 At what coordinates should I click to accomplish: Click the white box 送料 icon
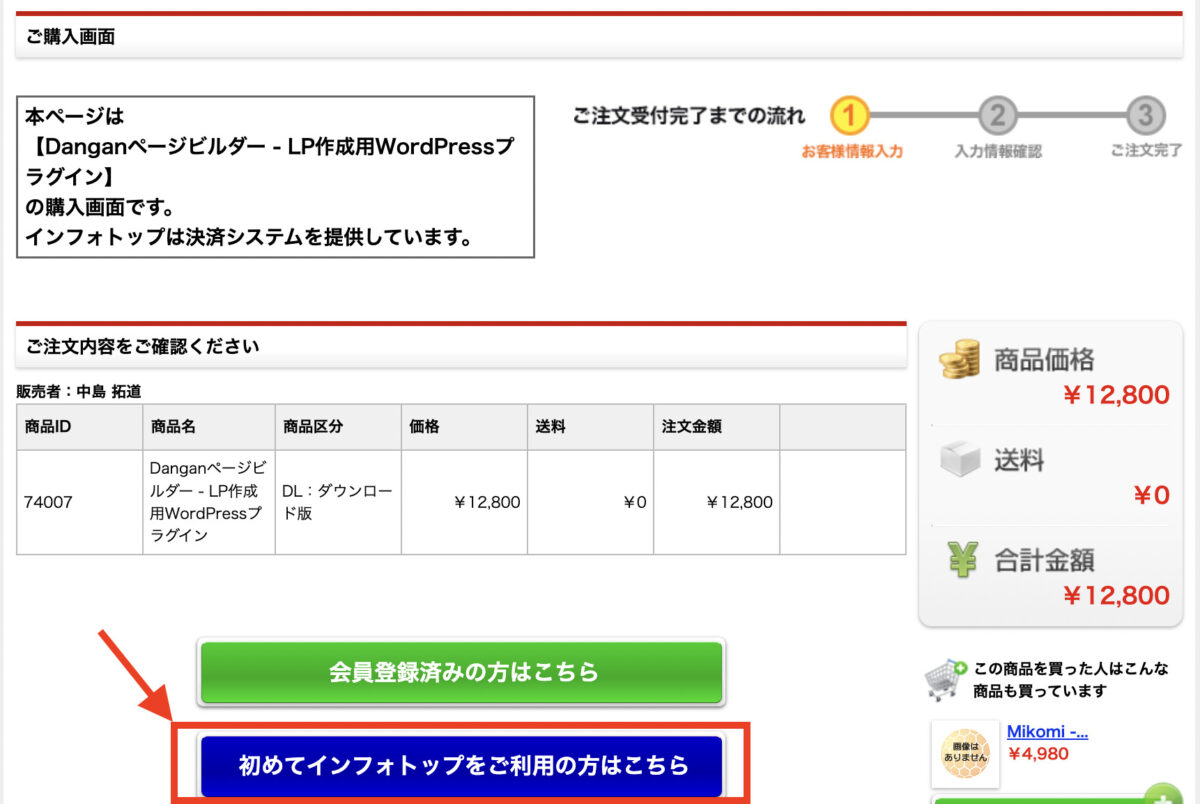point(960,459)
